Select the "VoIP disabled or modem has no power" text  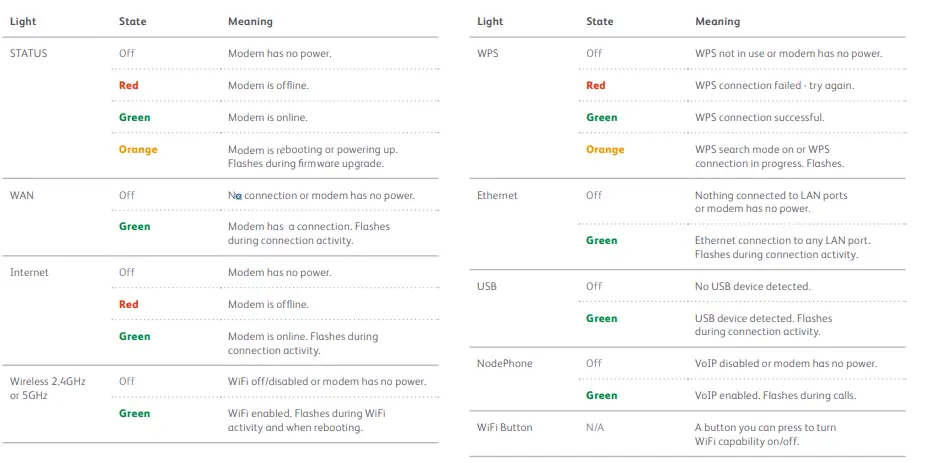pos(785,363)
